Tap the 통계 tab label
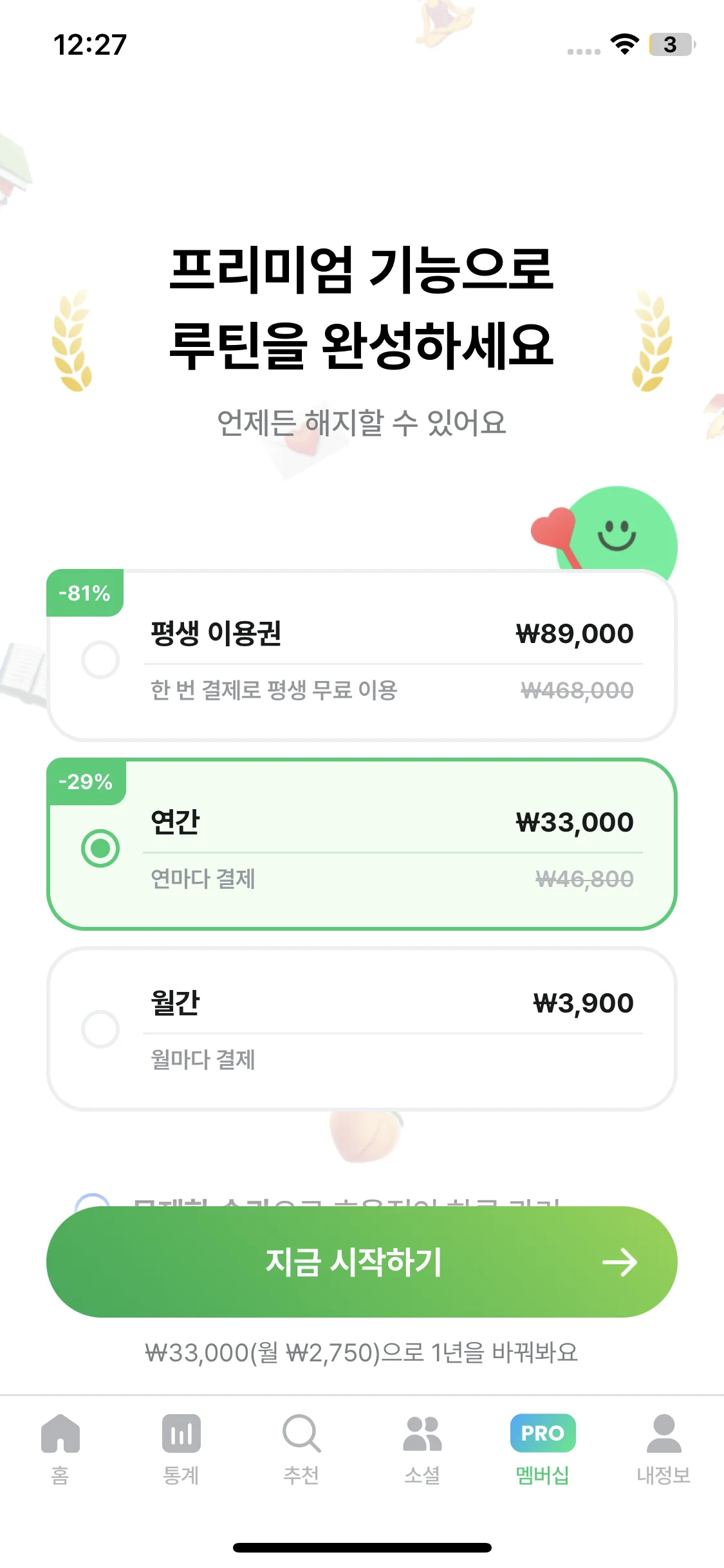The height and width of the screenshot is (1568, 724). tap(181, 1475)
